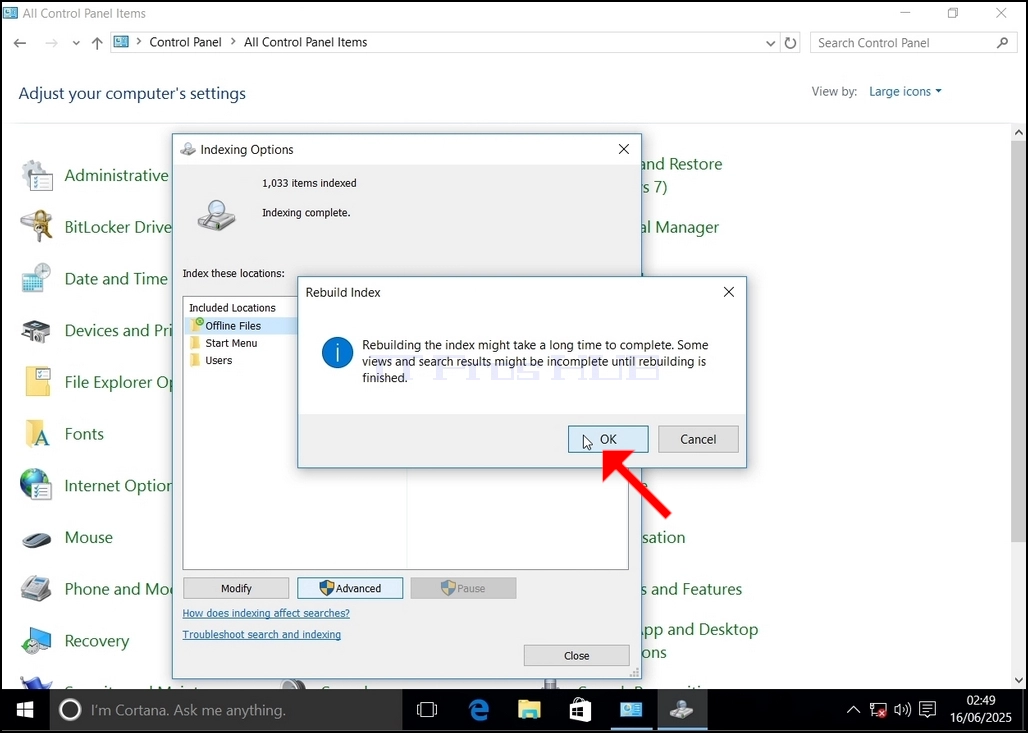Open the Action Center notifications icon

coord(927,709)
